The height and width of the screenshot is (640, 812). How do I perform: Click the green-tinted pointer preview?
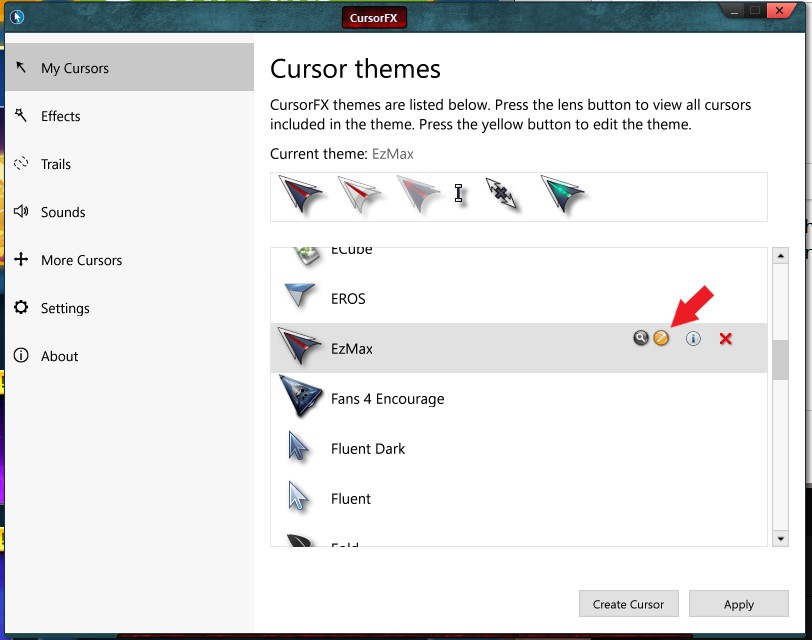(562, 194)
